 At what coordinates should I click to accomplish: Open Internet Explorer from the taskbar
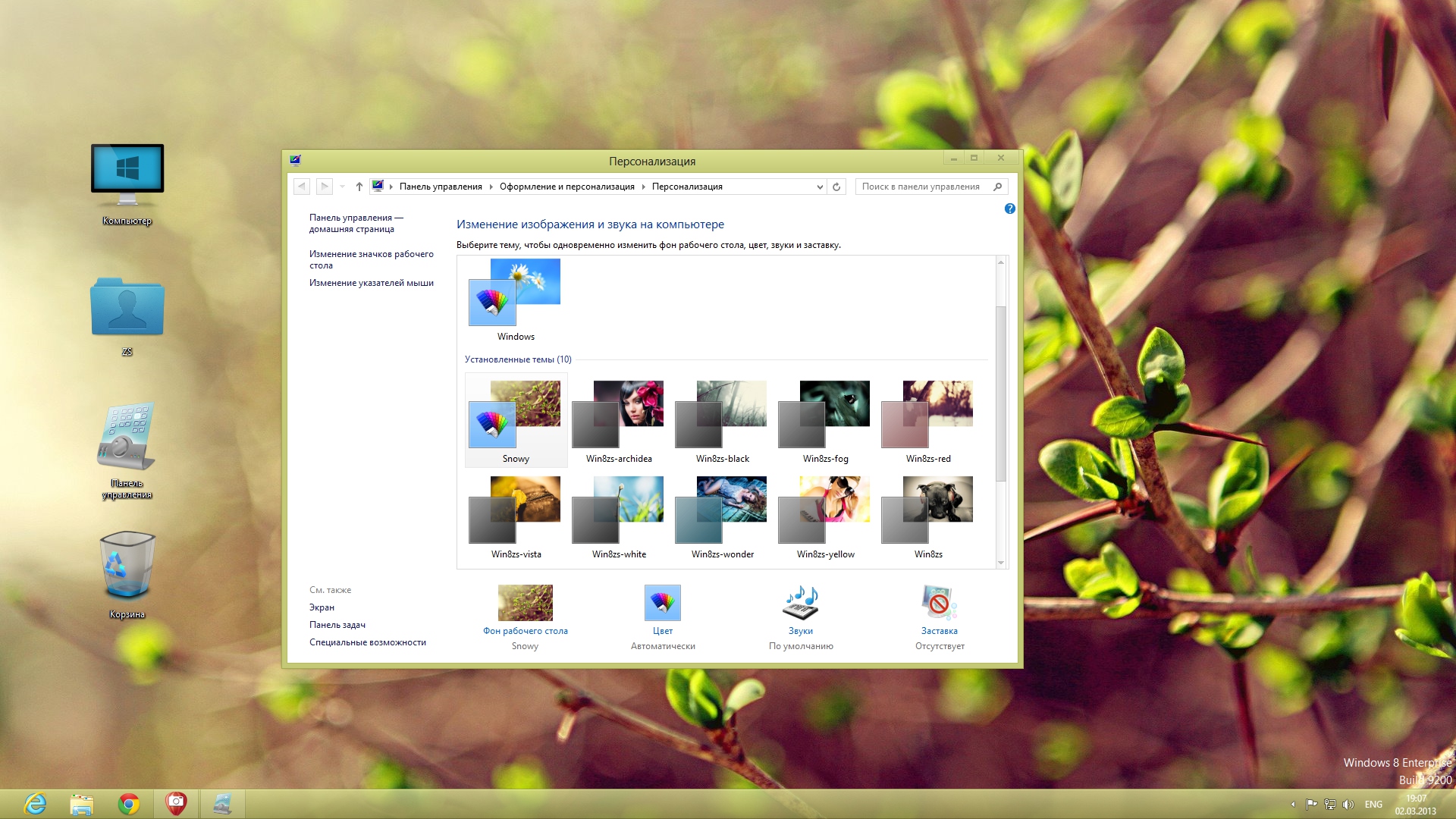[x=35, y=804]
